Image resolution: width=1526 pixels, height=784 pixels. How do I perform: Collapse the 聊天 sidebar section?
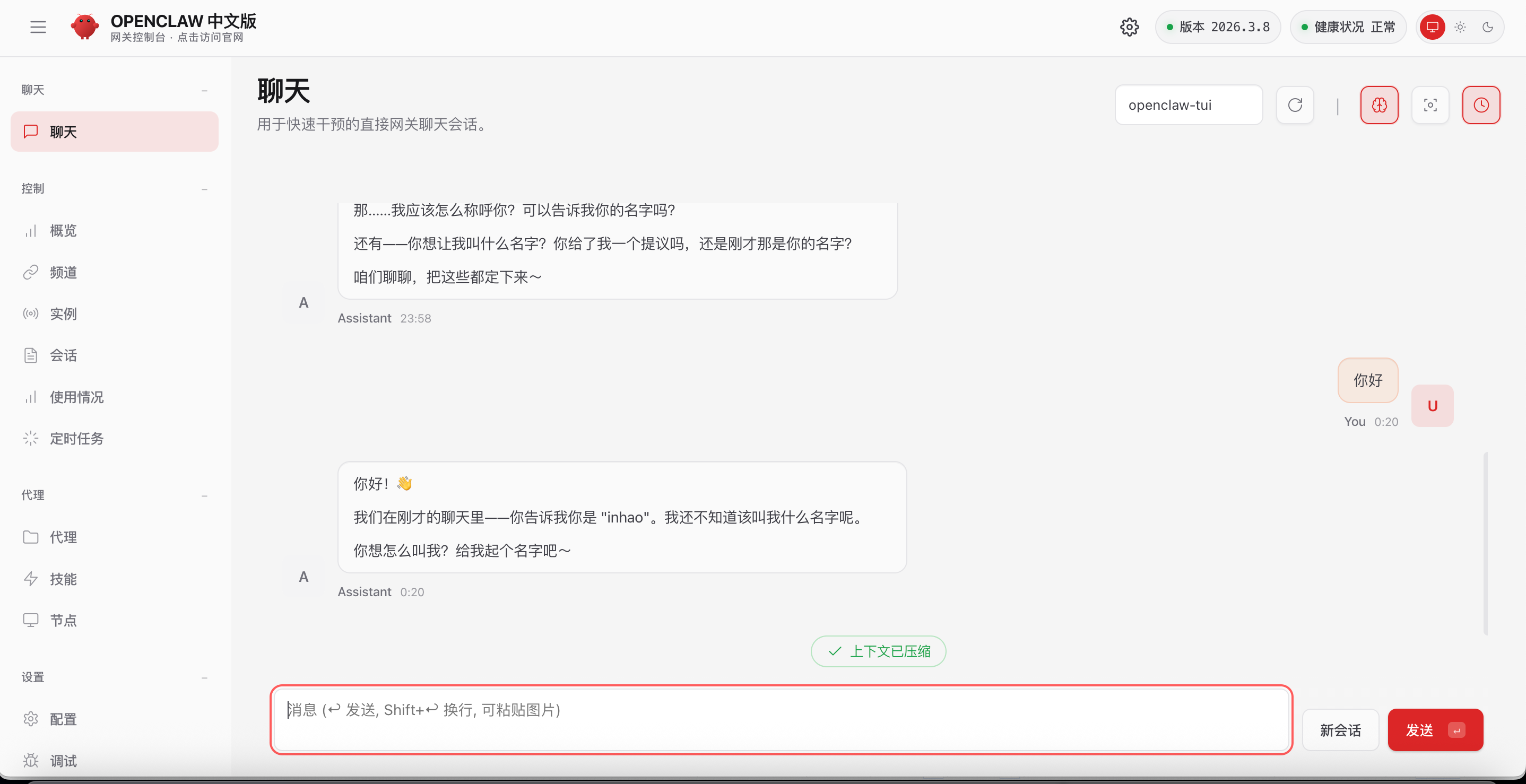point(204,90)
